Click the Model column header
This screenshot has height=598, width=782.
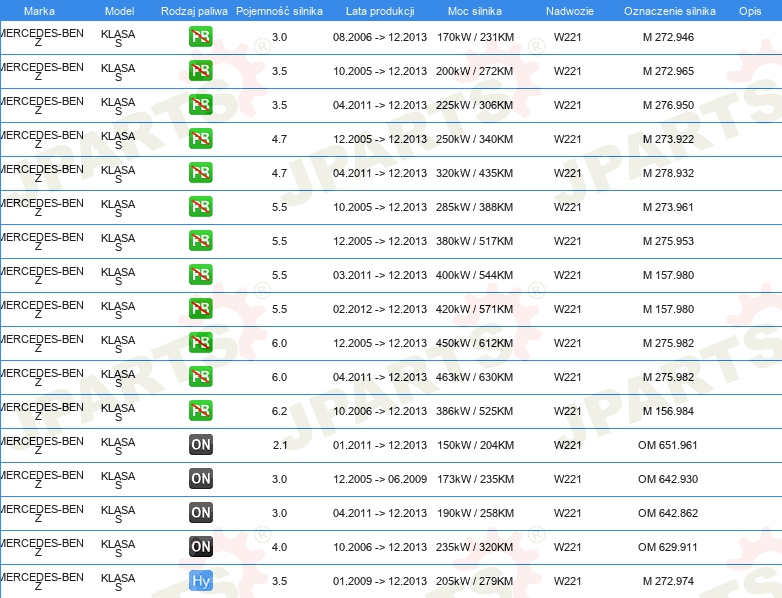tap(120, 11)
